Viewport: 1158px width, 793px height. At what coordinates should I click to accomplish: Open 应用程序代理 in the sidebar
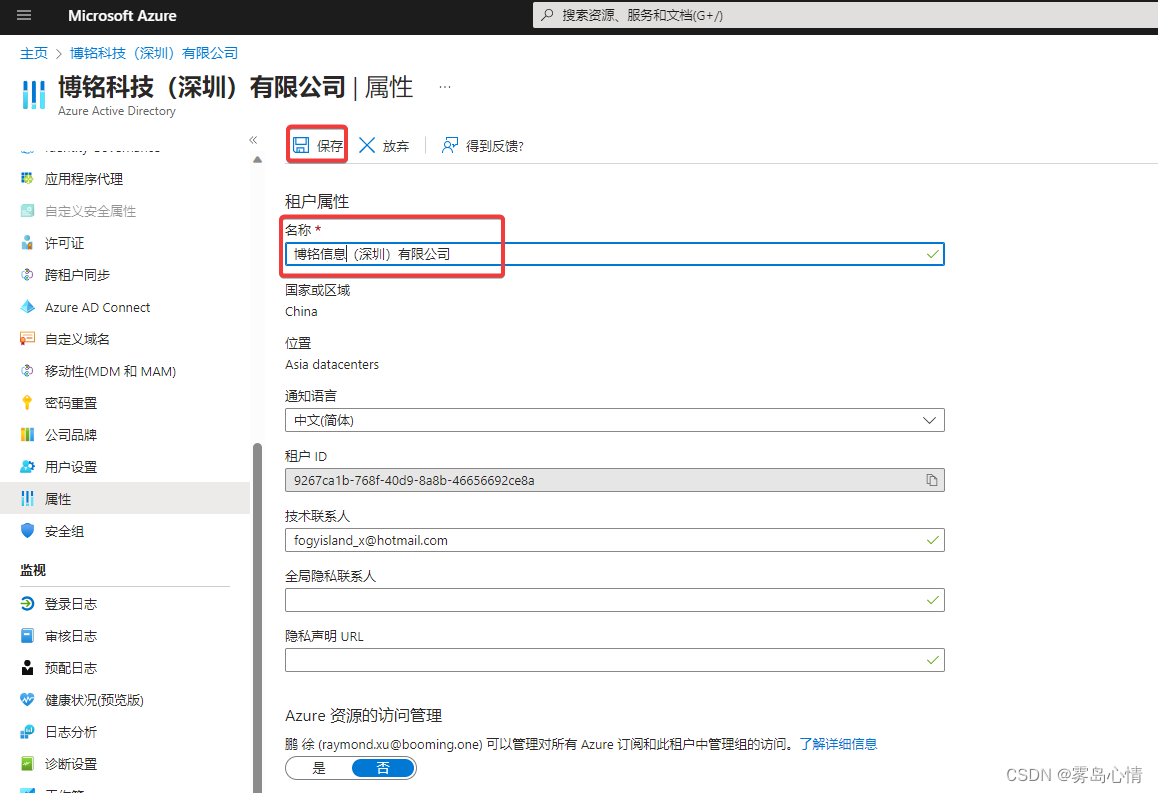pyautogui.click(x=83, y=179)
